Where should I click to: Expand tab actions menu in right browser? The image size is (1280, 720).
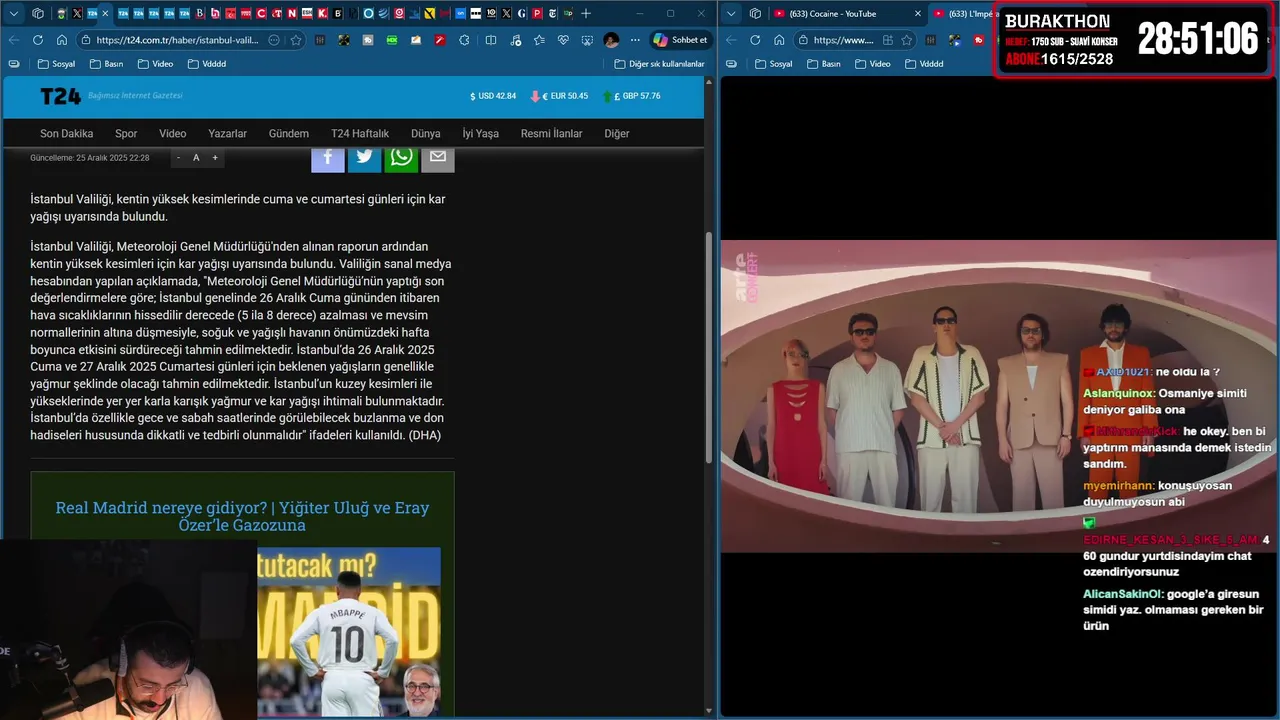(731, 13)
